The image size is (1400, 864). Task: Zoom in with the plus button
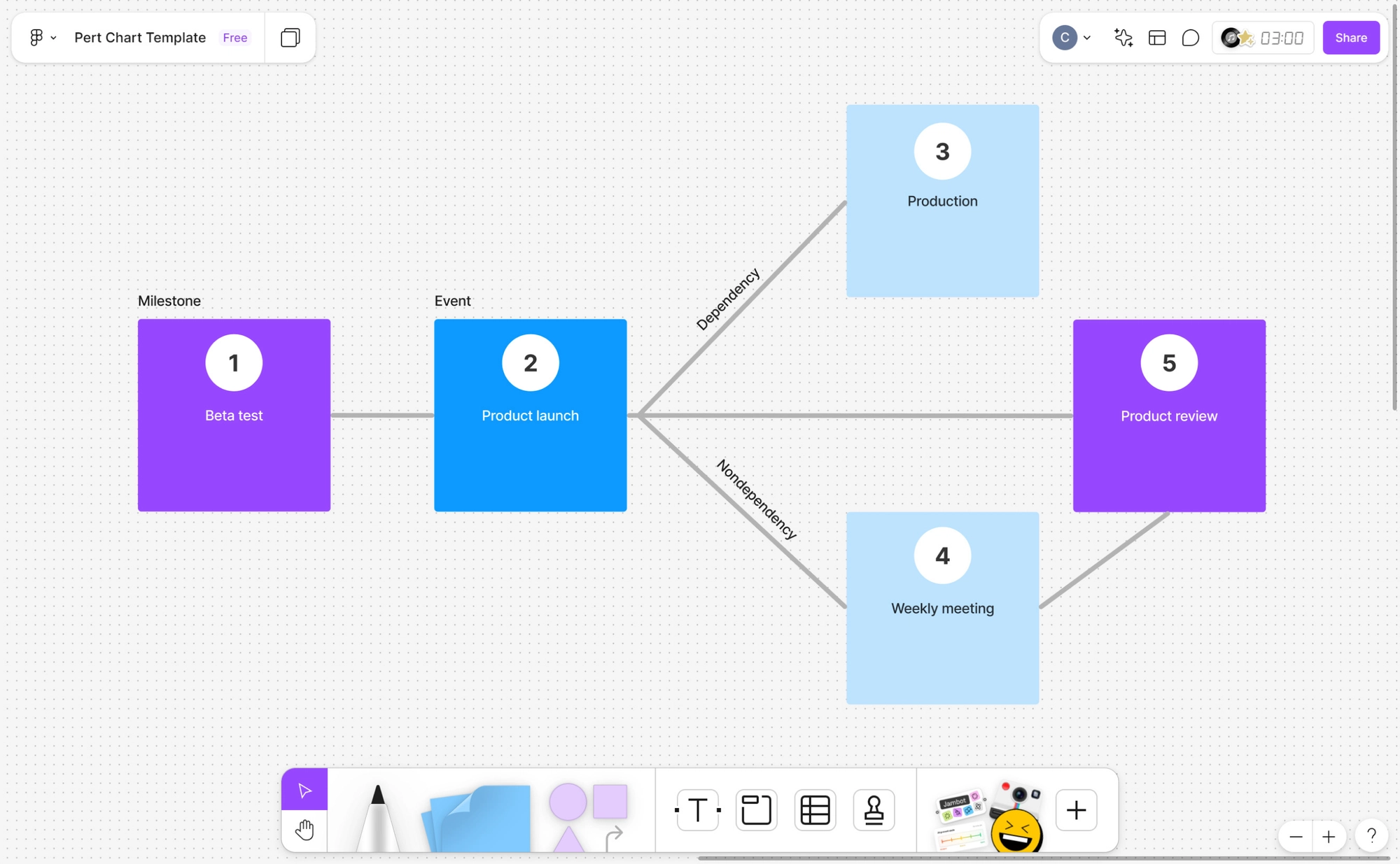(1329, 837)
